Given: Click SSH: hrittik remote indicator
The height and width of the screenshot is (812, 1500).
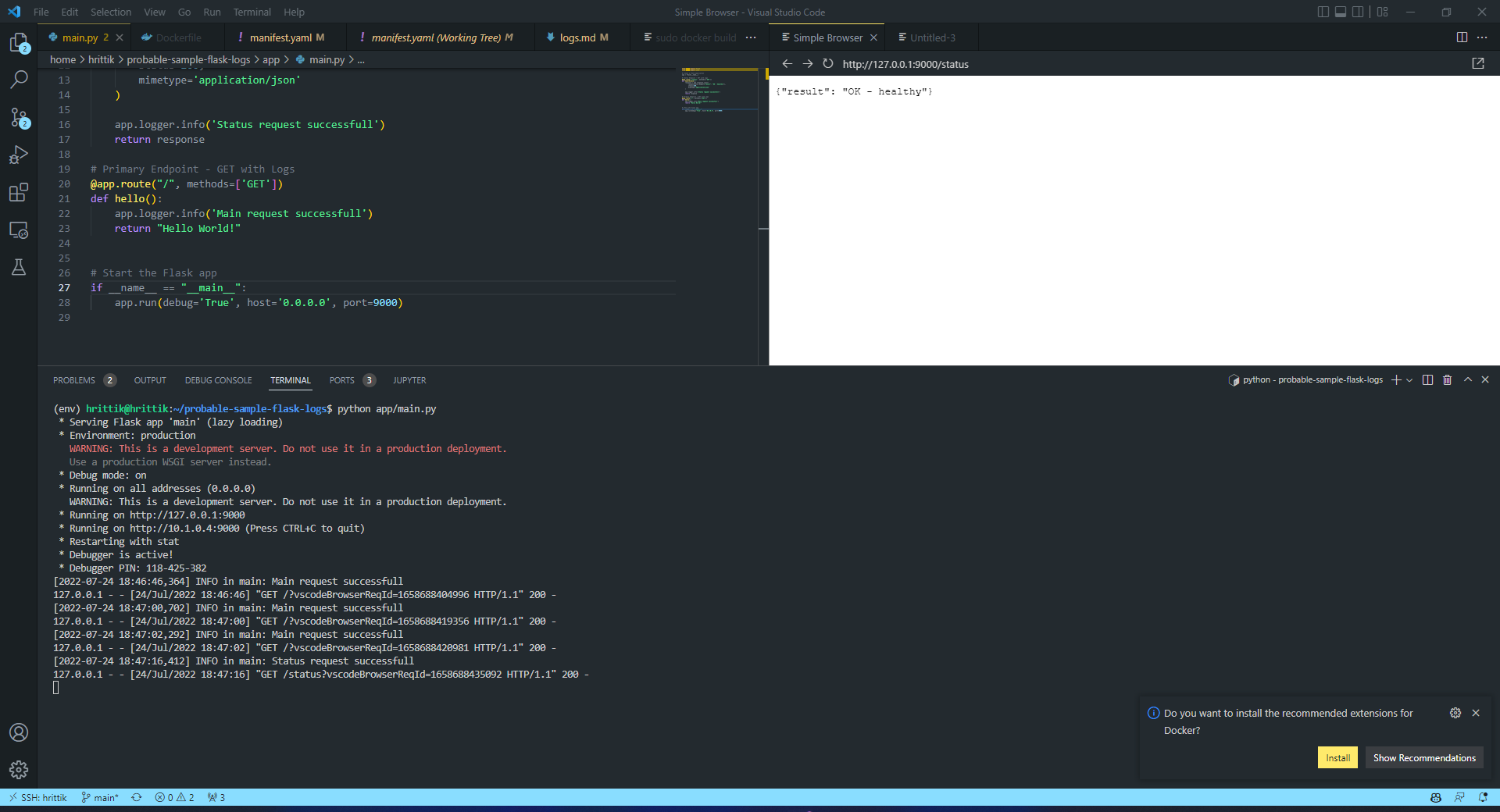Looking at the screenshot, I should point(37,797).
